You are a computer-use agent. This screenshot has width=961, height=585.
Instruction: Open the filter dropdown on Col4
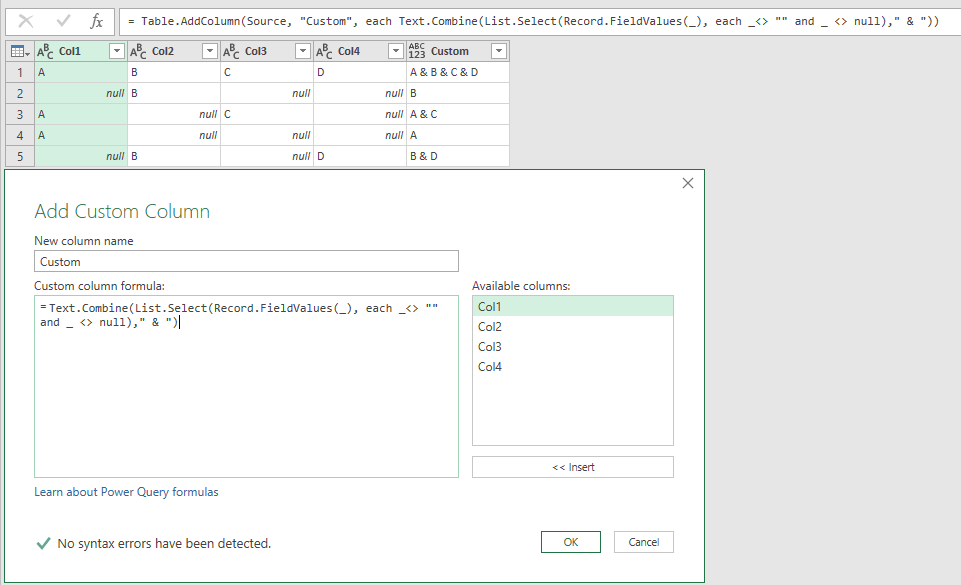click(x=395, y=50)
